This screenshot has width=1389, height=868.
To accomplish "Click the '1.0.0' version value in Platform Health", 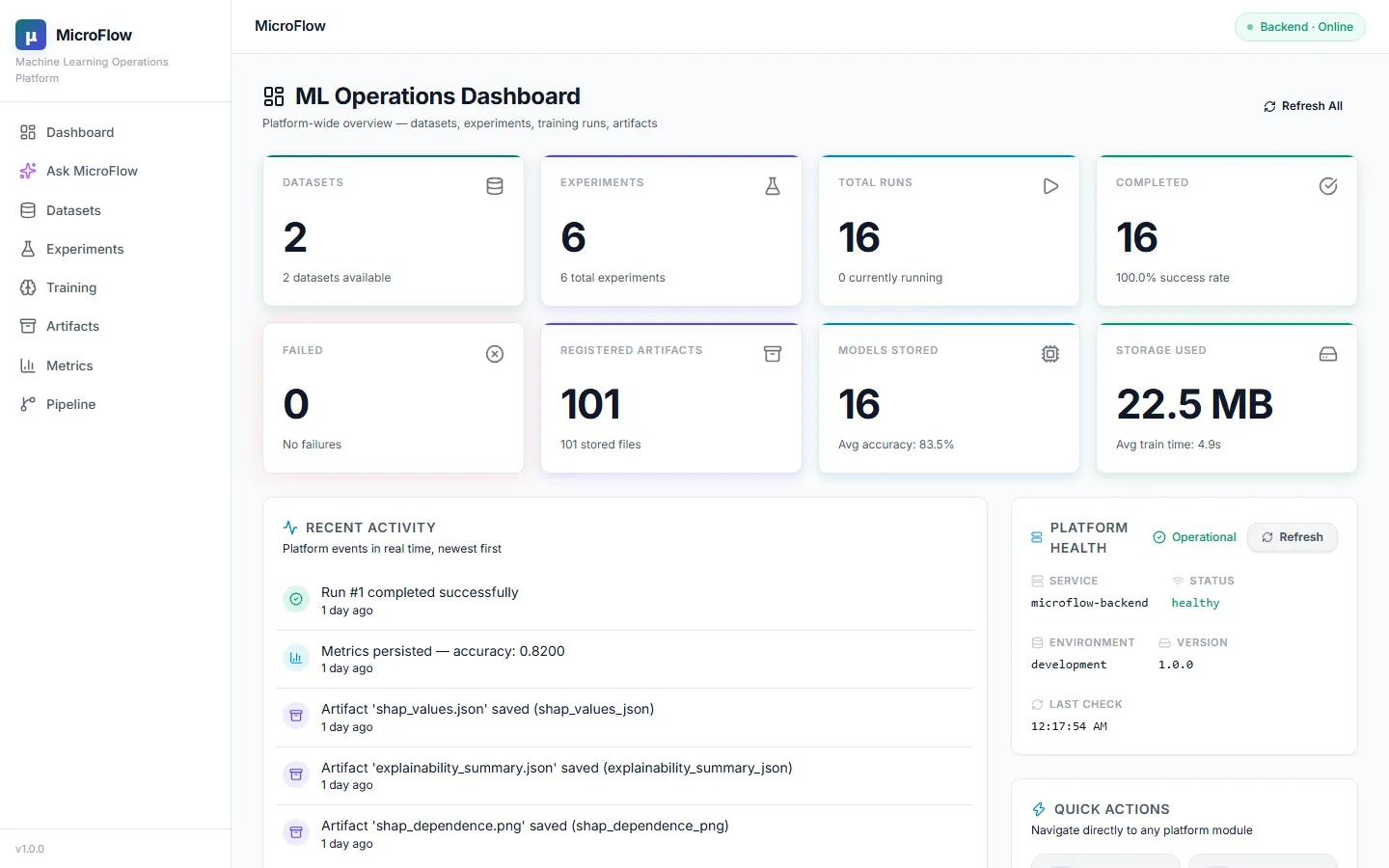I will point(1176,665).
